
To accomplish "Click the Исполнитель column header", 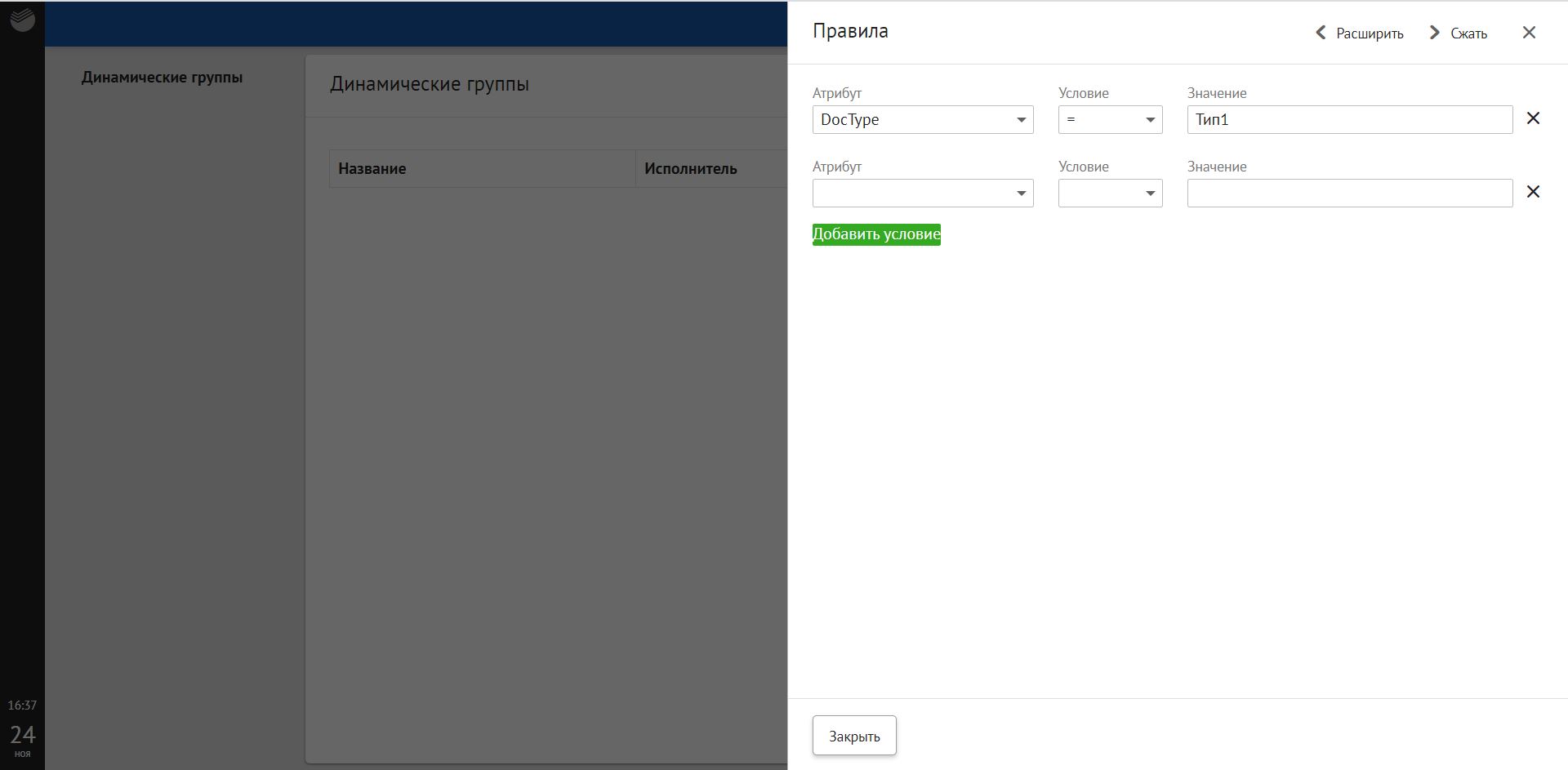I will [x=690, y=169].
